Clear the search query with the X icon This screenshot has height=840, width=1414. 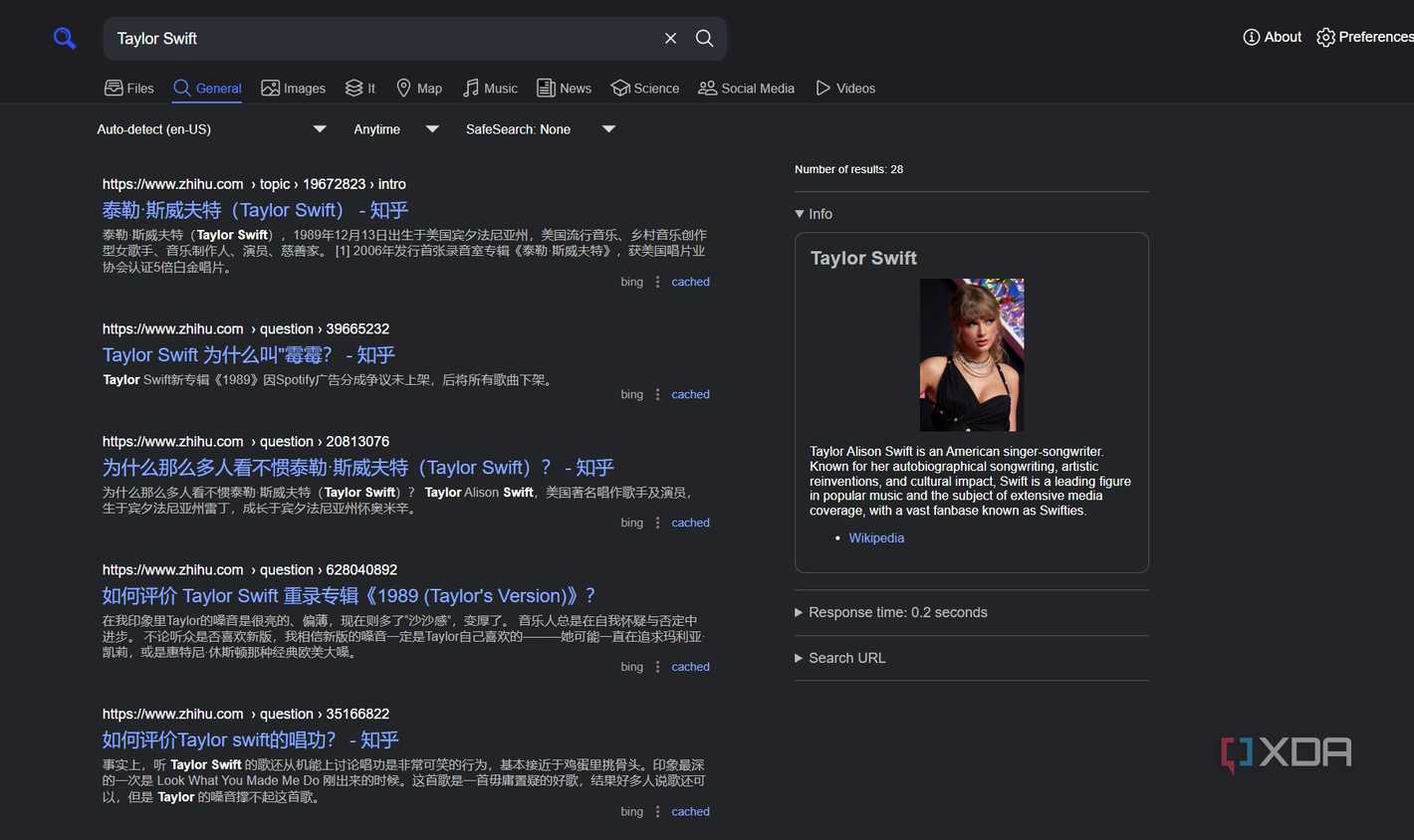point(670,38)
